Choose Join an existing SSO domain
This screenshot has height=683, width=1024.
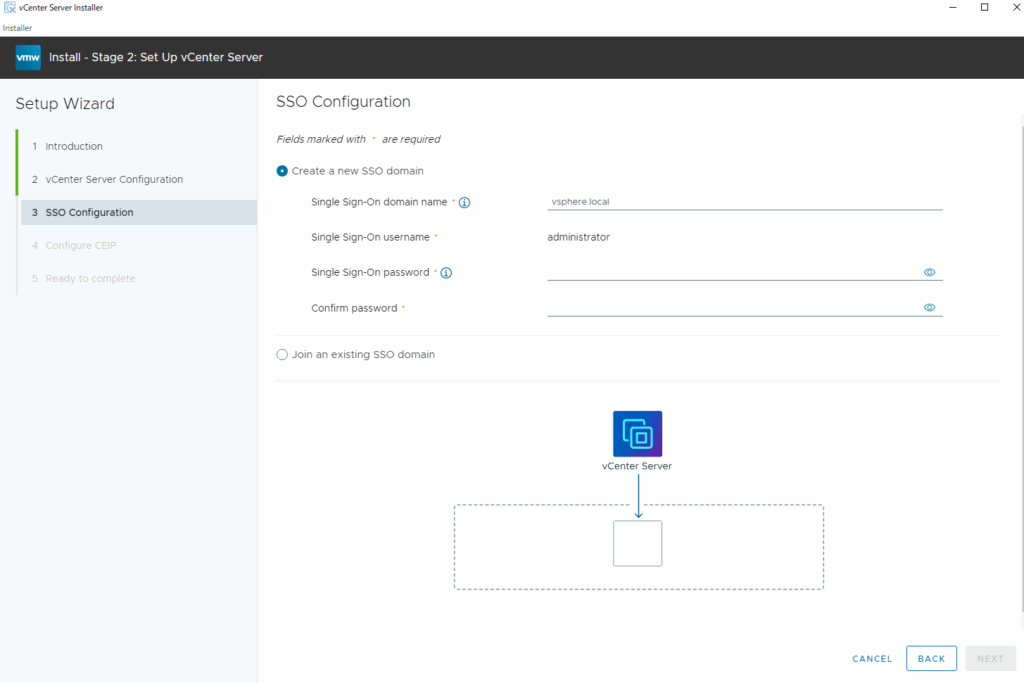[x=282, y=355]
